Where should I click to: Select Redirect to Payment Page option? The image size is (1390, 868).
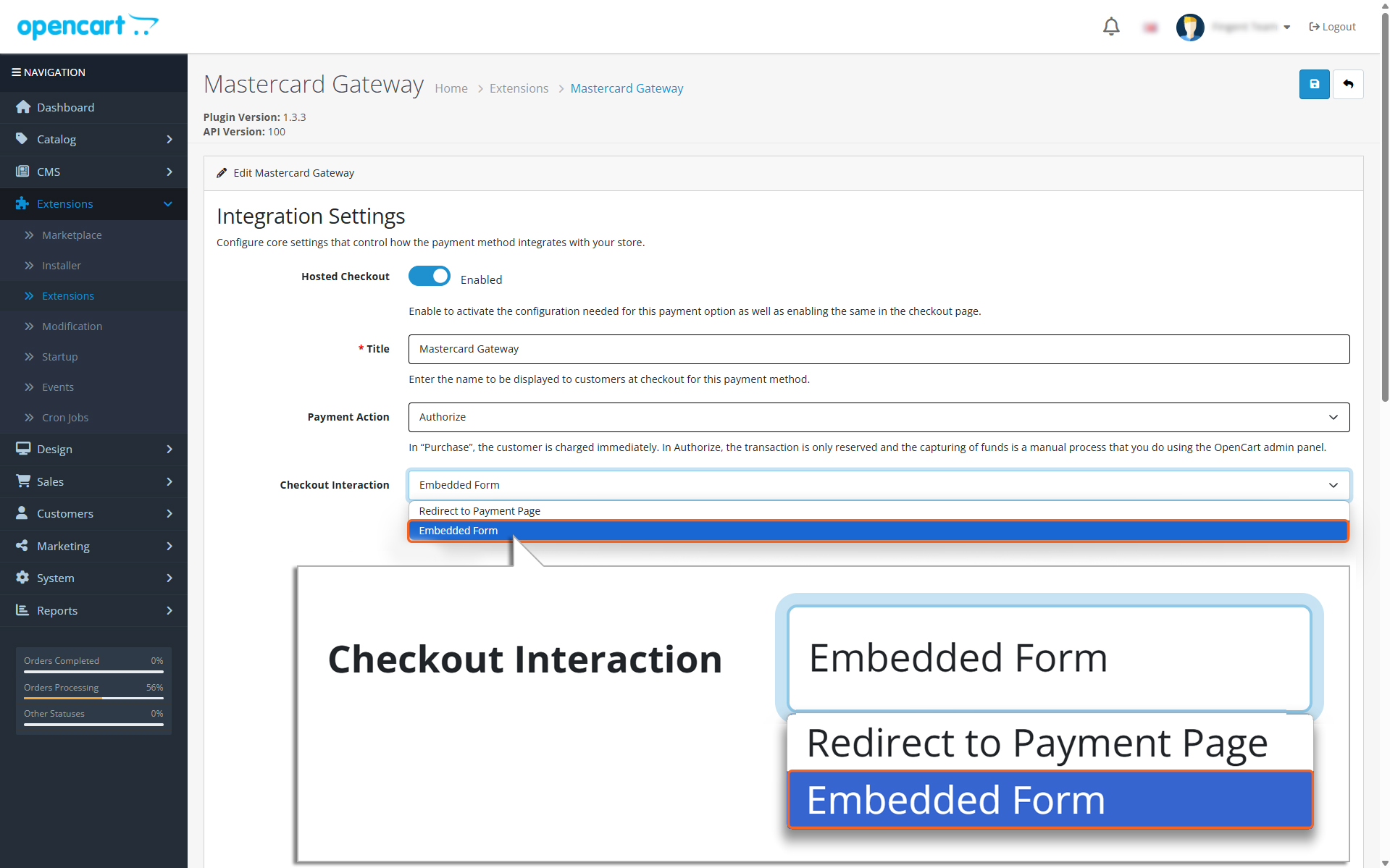click(x=480, y=511)
